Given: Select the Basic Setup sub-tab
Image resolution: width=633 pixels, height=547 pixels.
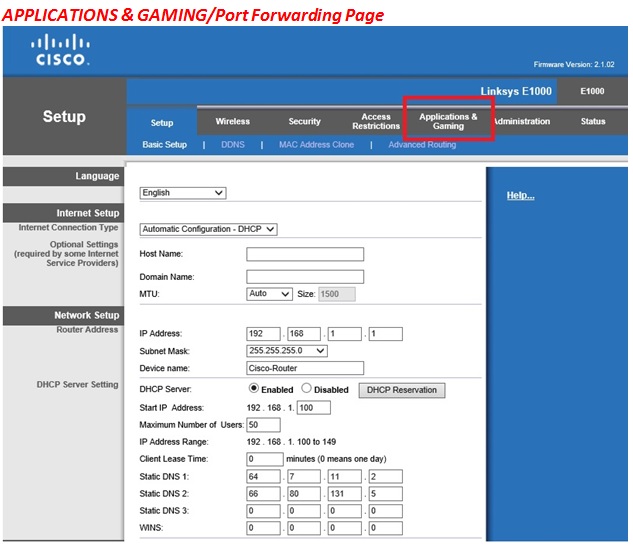Looking at the screenshot, I should coord(164,145).
